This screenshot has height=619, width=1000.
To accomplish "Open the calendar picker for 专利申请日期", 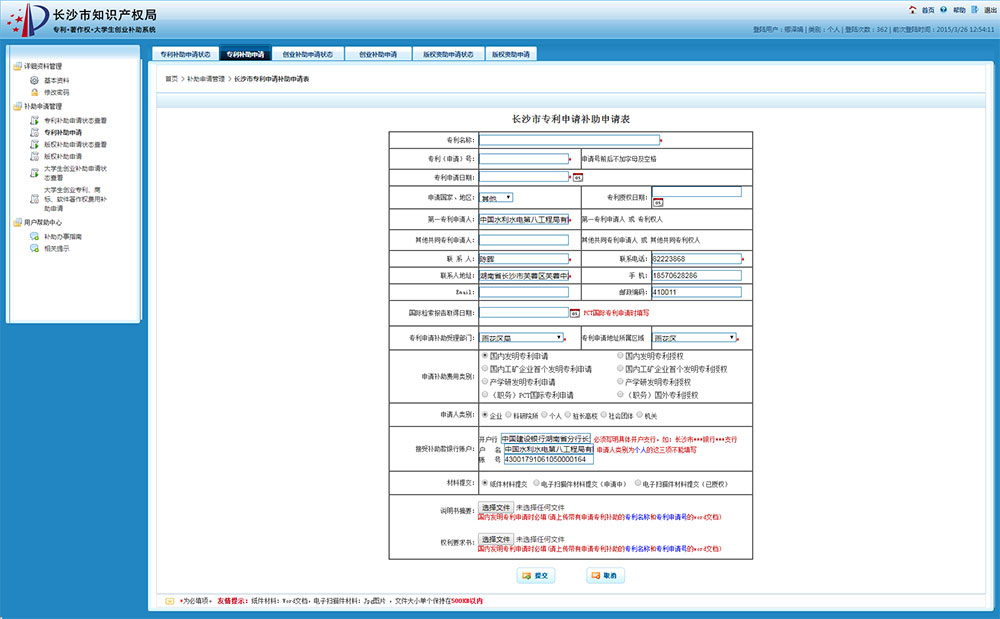I will 576,178.
